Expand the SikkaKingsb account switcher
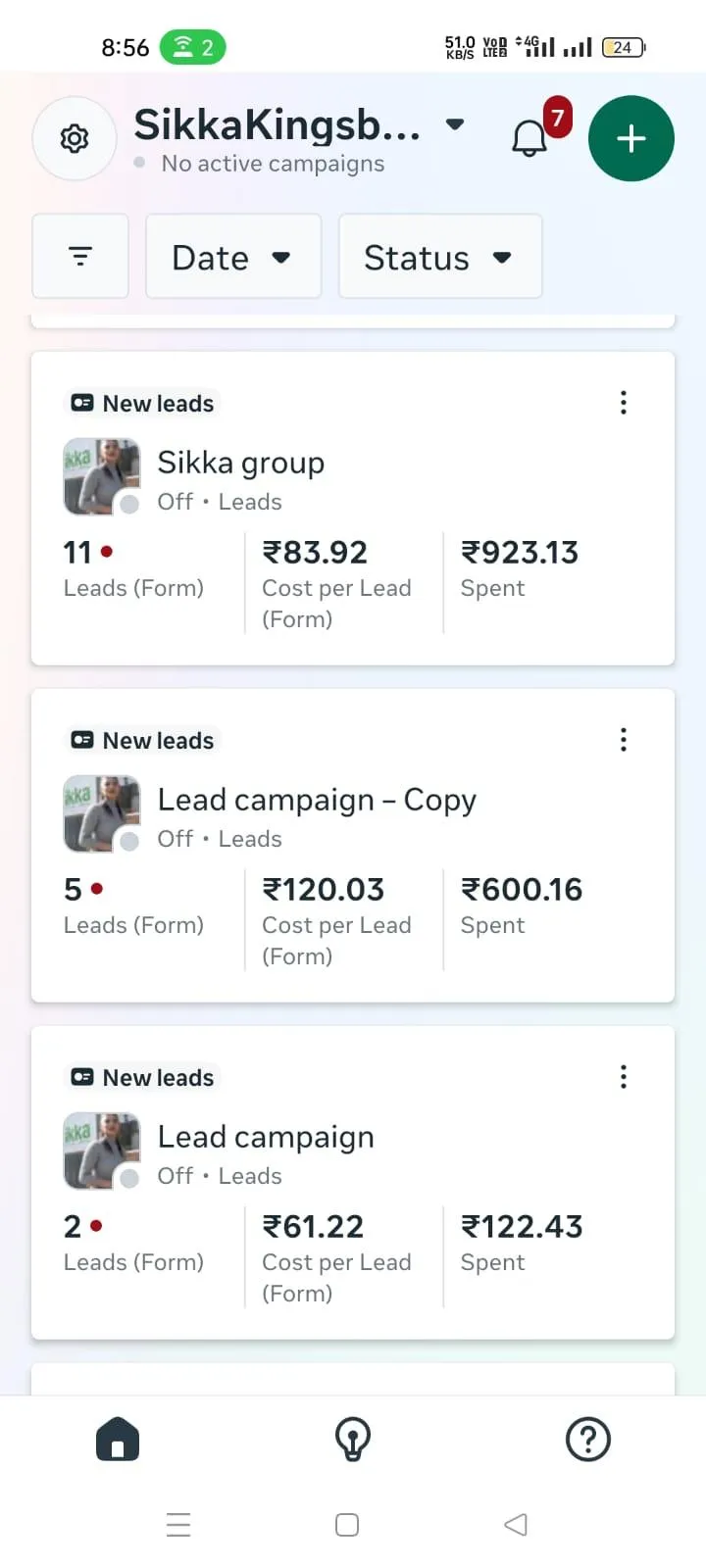This screenshot has height=1568, width=706. pyautogui.click(x=454, y=124)
